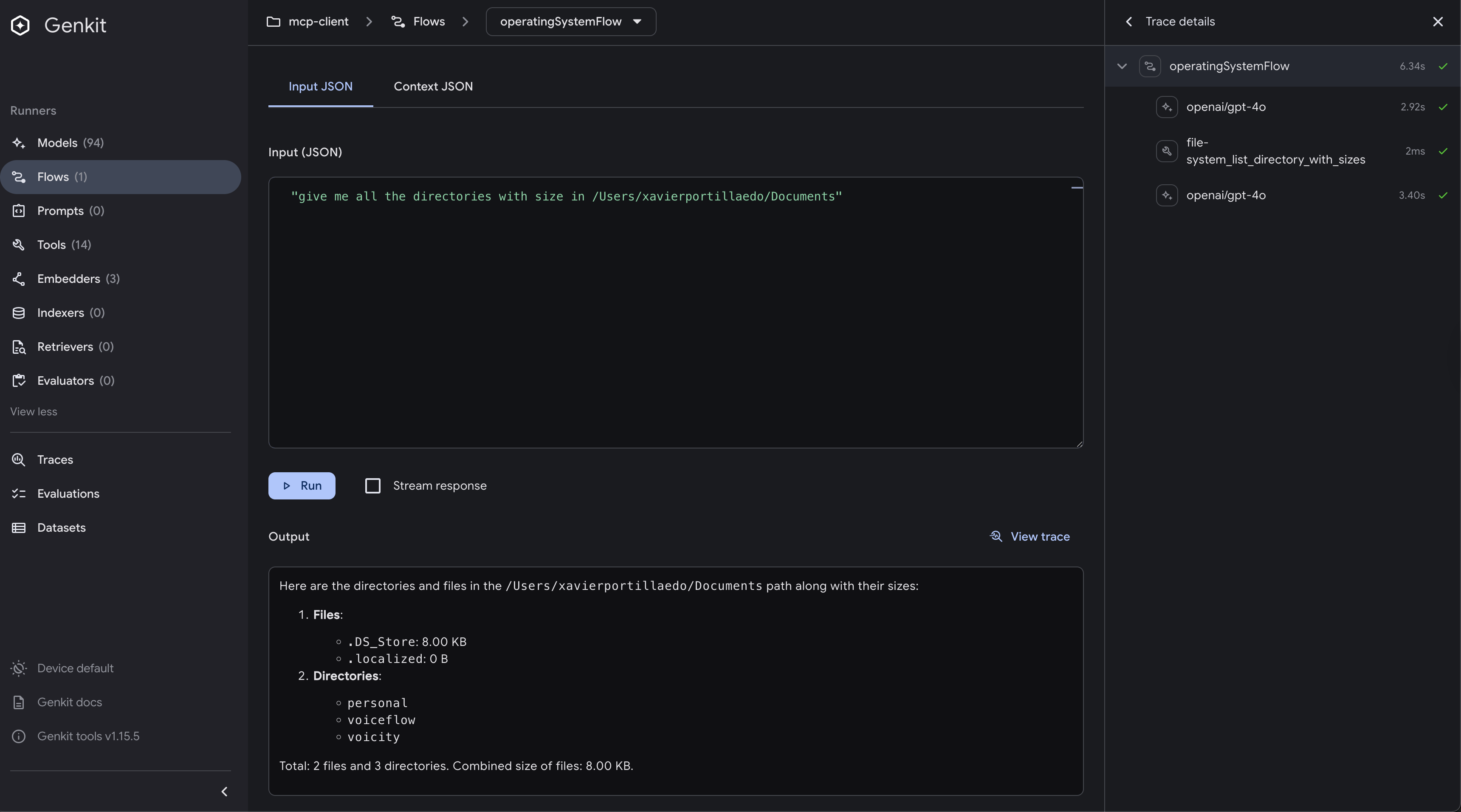The width and height of the screenshot is (1461, 812).
Task: Switch to the Input JSON tab
Action: click(321, 87)
